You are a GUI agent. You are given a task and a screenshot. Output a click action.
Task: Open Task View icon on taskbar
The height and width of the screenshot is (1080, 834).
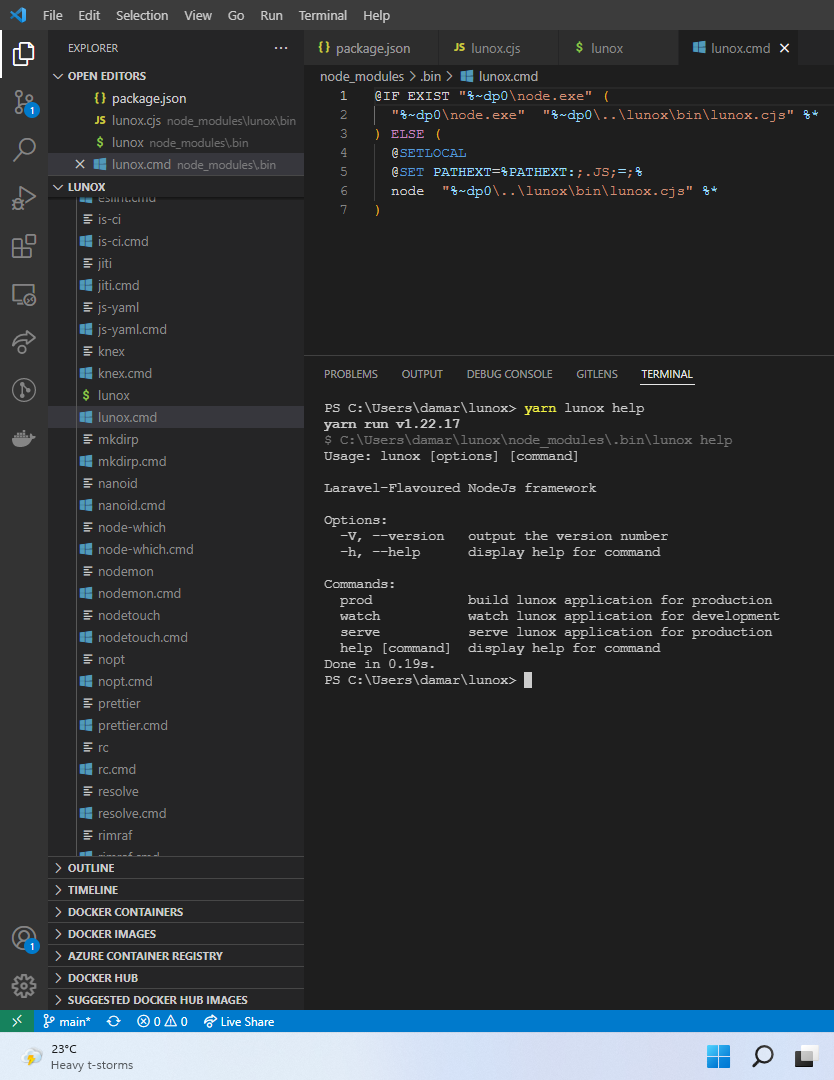click(806, 1056)
